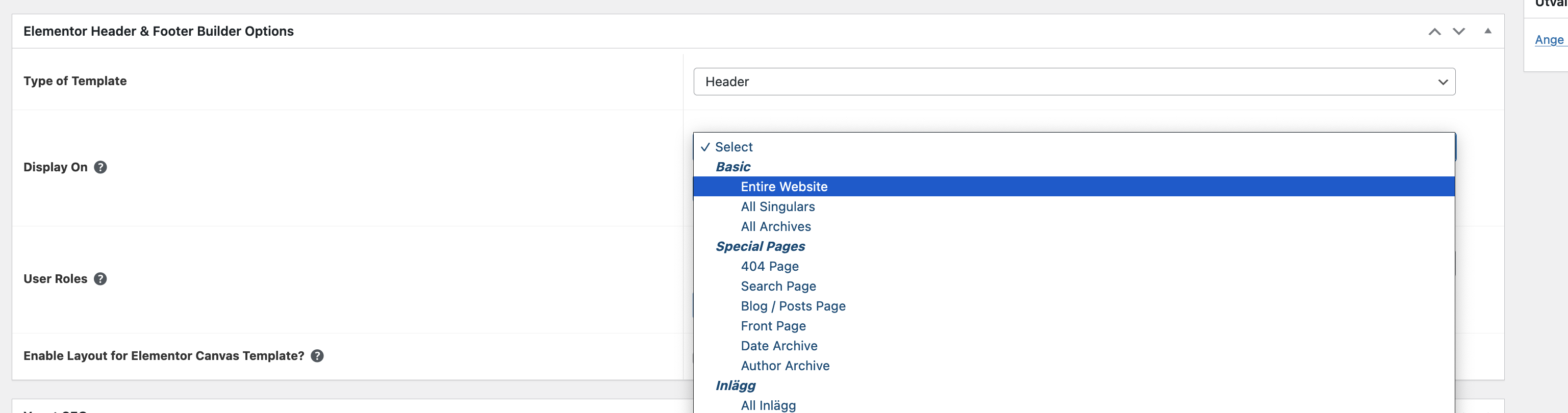Viewport: 1568px width, 413px height.
Task: Choose All Inlägg option
Action: click(768, 405)
